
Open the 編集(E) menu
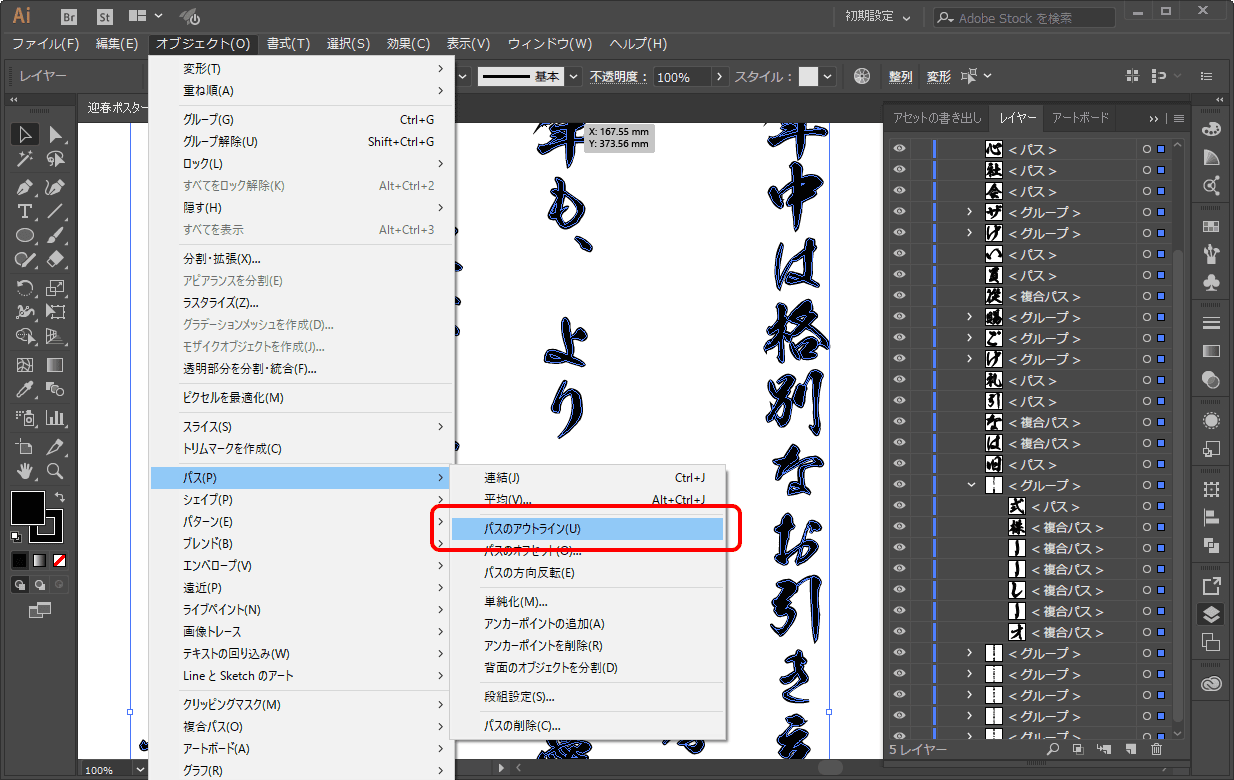click(x=117, y=44)
